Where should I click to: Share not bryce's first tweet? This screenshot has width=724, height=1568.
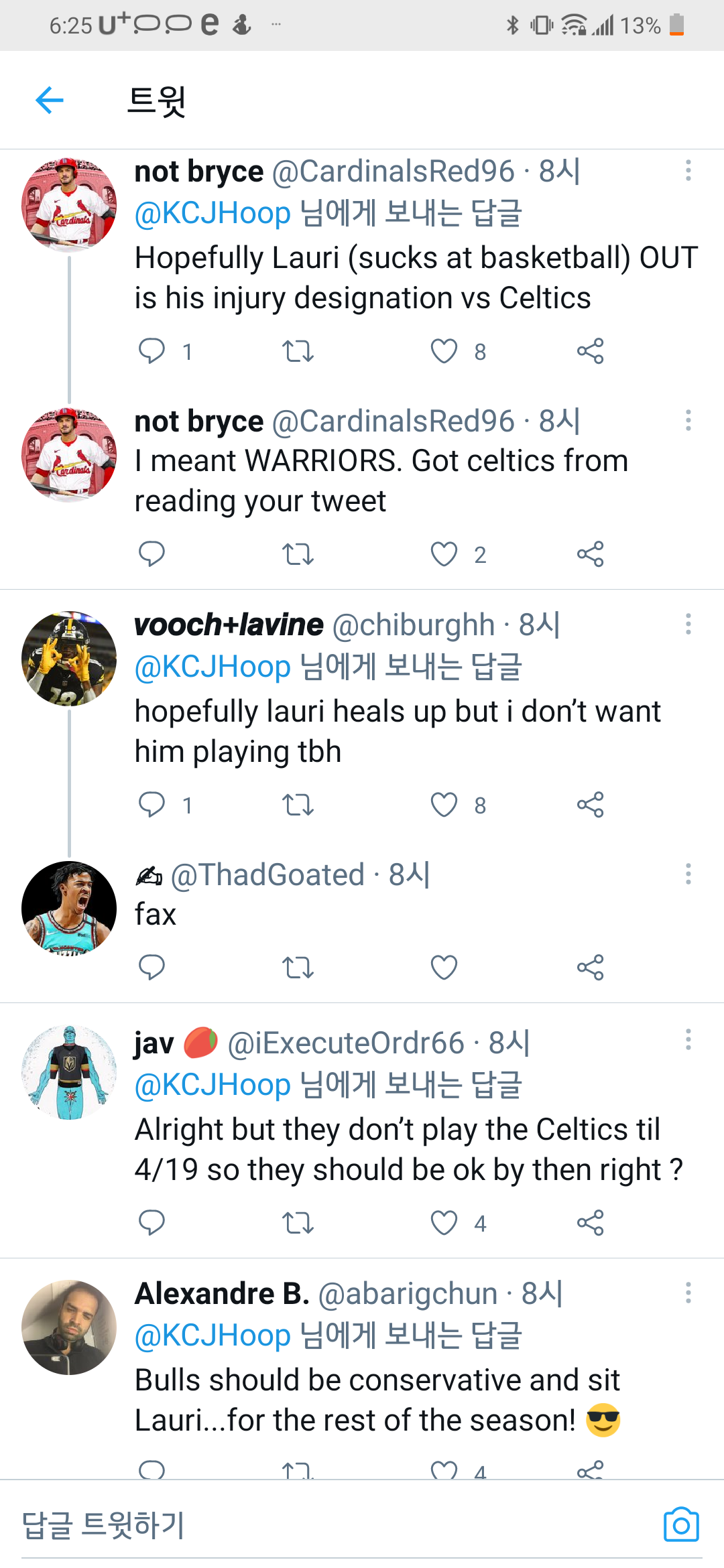coord(590,351)
